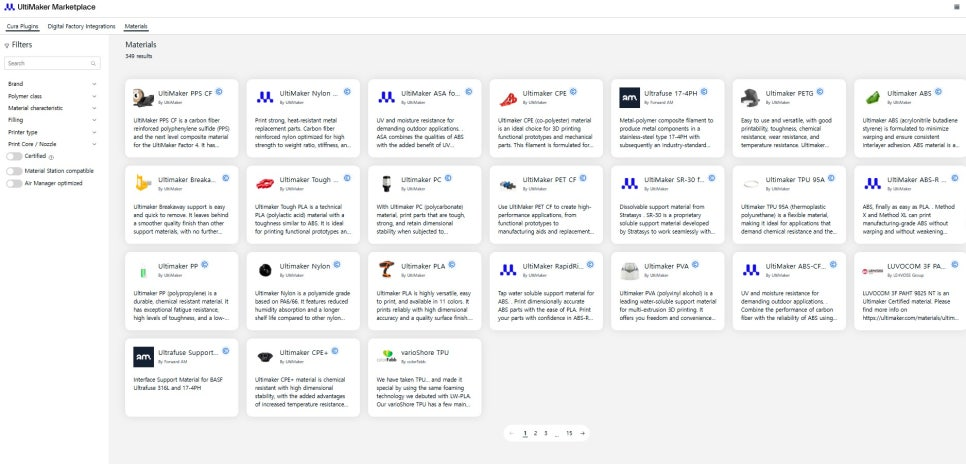
Task: Click the UltiMaker SR-30 logo icon
Action: pos(630,184)
